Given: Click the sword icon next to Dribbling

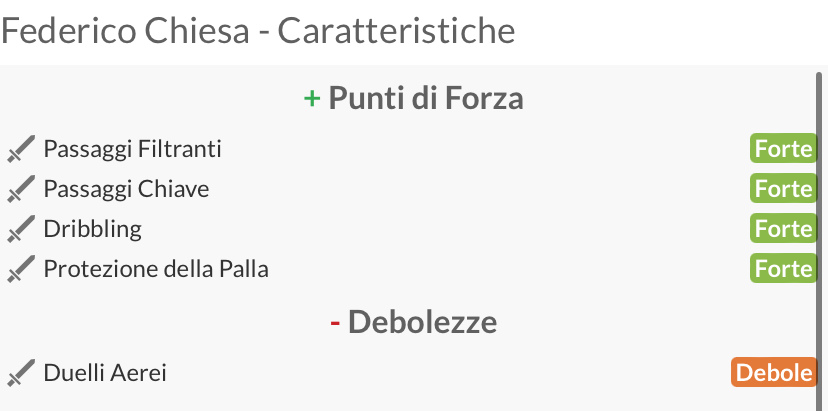Looking at the screenshot, I should (x=21, y=229).
